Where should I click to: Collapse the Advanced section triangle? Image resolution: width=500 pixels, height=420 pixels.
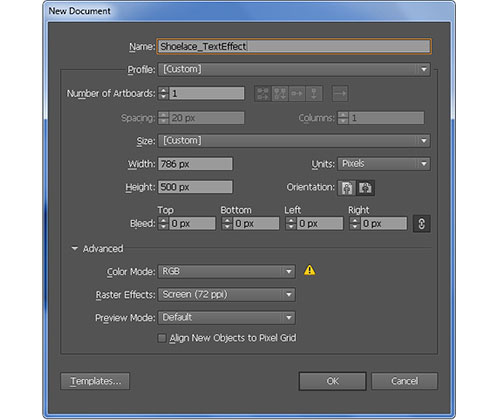click(75, 249)
